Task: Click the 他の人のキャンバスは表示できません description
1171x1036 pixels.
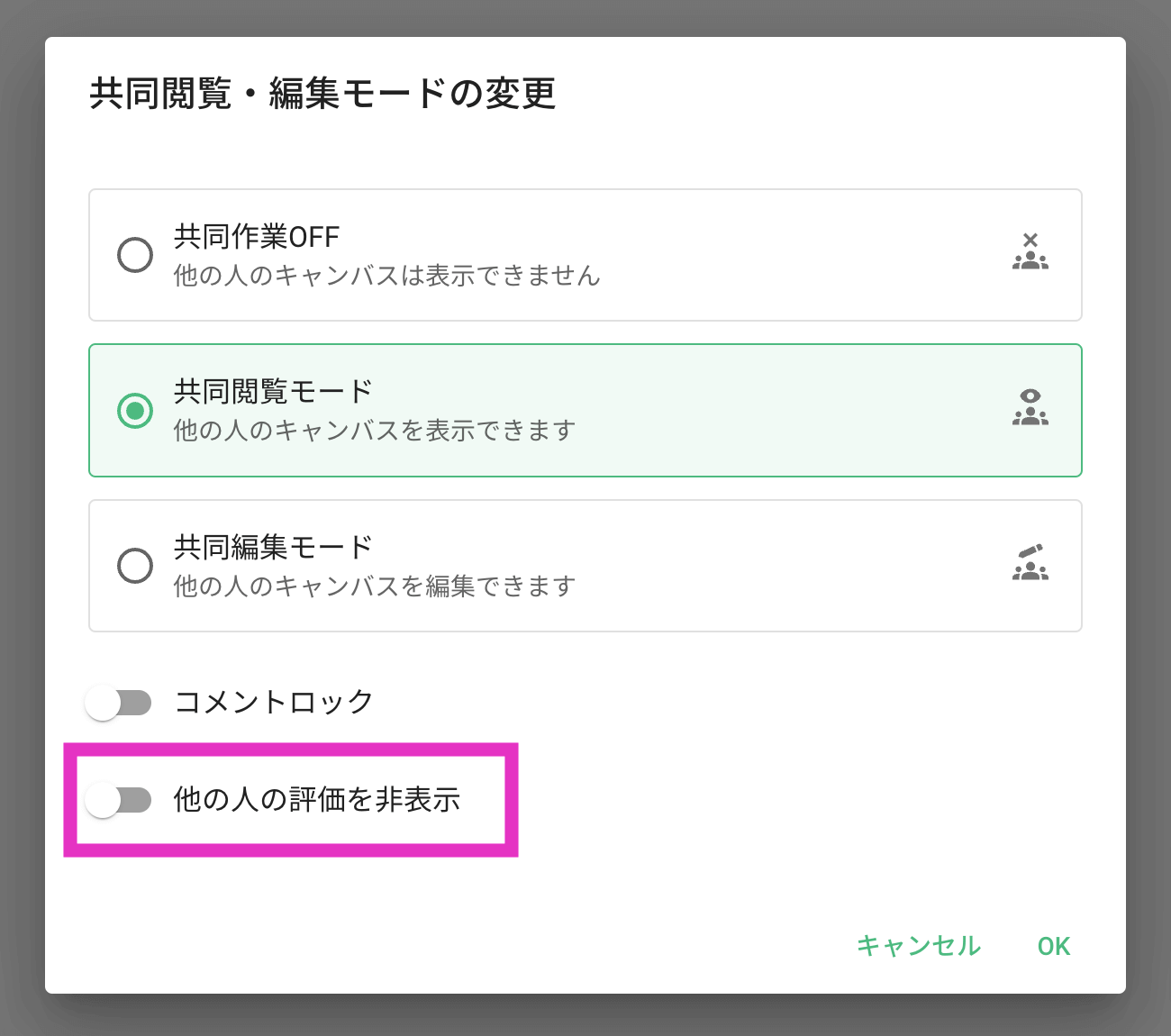Action: coord(386,276)
